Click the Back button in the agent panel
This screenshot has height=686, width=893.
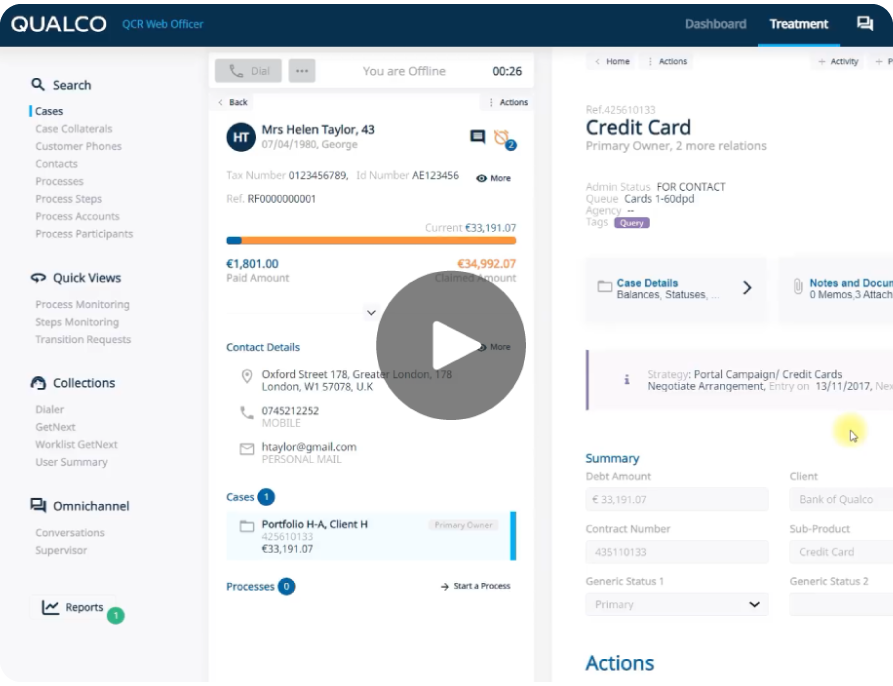232,102
